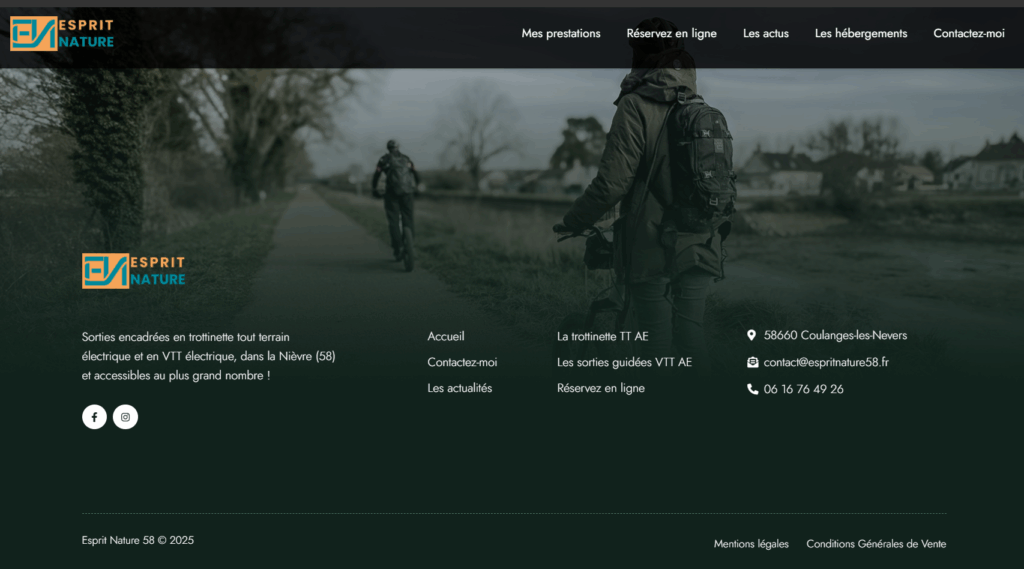1024x569 pixels.
Task: Follow the Contactez-moi footer link
Action: click(x=462, y=362)
